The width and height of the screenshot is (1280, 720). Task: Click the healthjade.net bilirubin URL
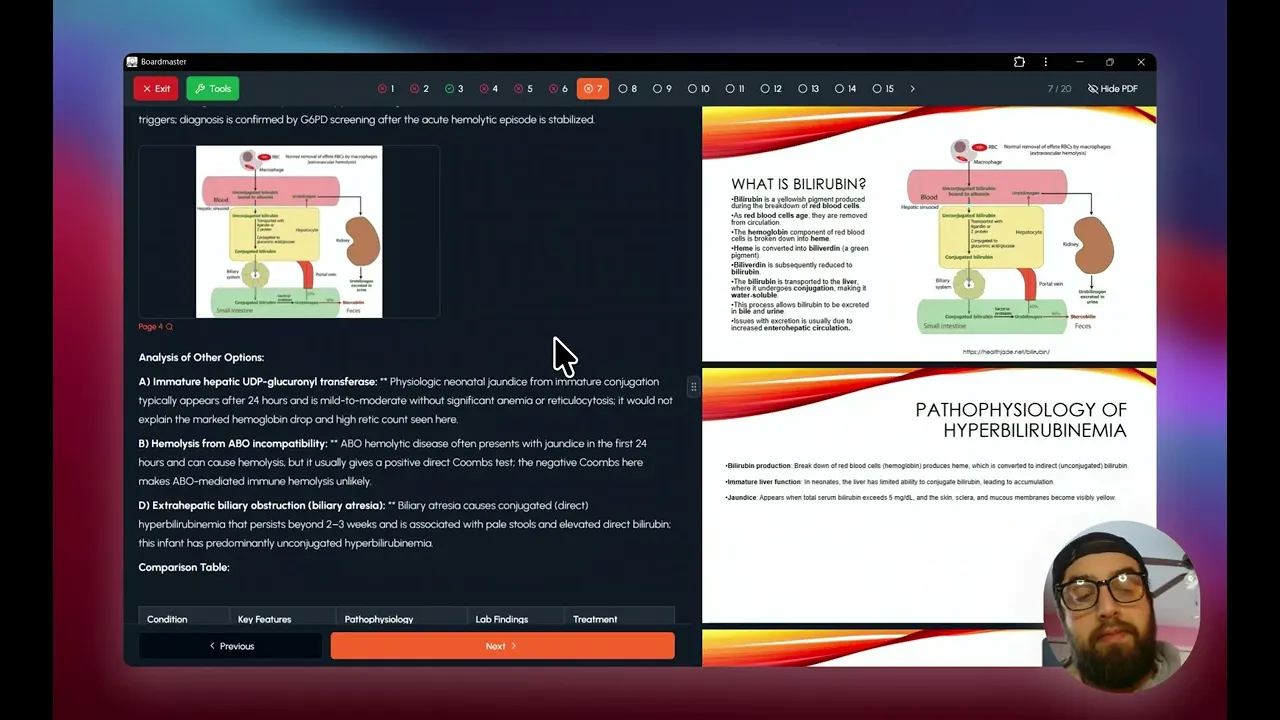[x=1006, y=352]
